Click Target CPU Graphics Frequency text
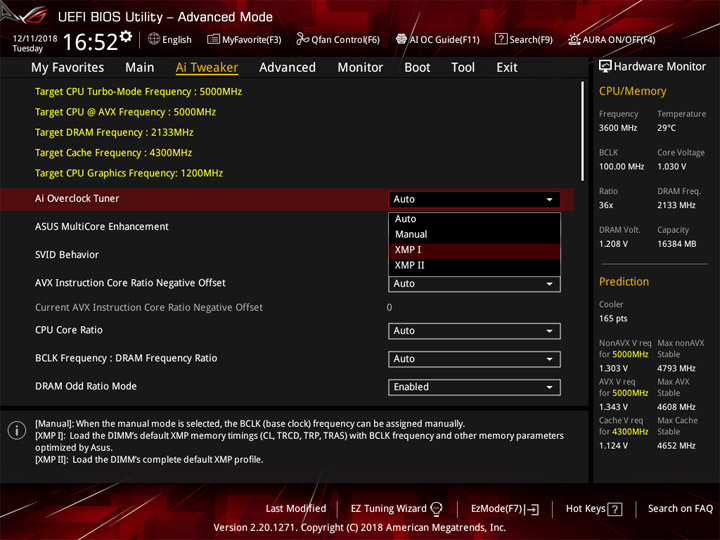Screen dimensions: 720x540 pyautogui.click(x=129, y=173)
